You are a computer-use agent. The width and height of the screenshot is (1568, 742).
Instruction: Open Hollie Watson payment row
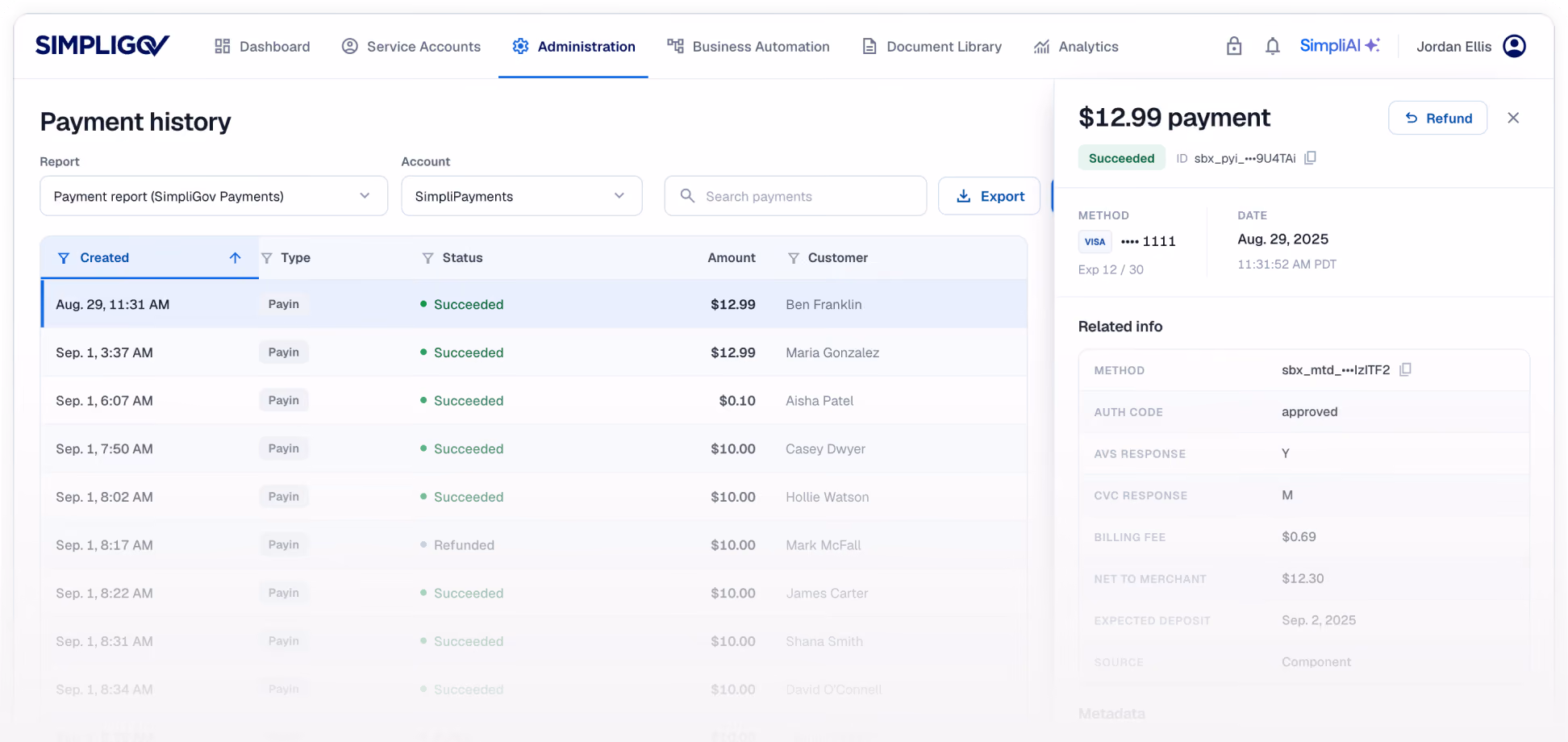pyautogui.click(x=534, y=497)
